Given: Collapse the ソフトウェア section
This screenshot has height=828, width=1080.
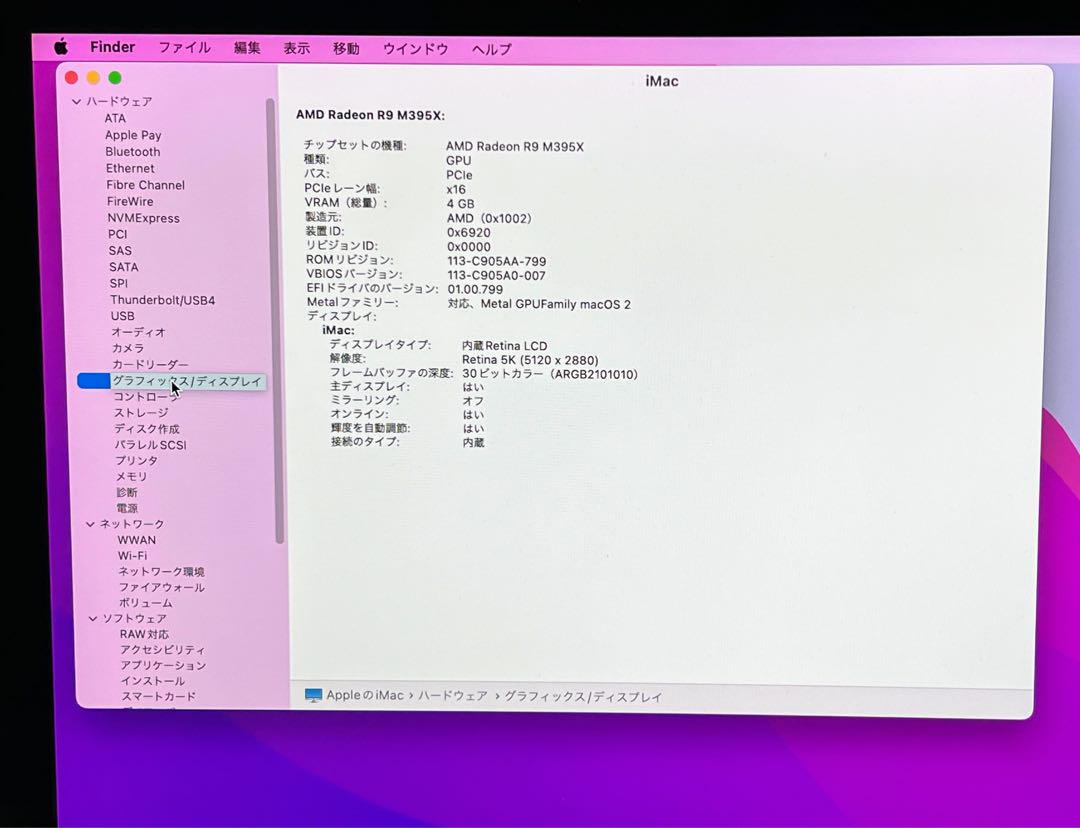Looking at the screenshot, I should coord(93,619).
